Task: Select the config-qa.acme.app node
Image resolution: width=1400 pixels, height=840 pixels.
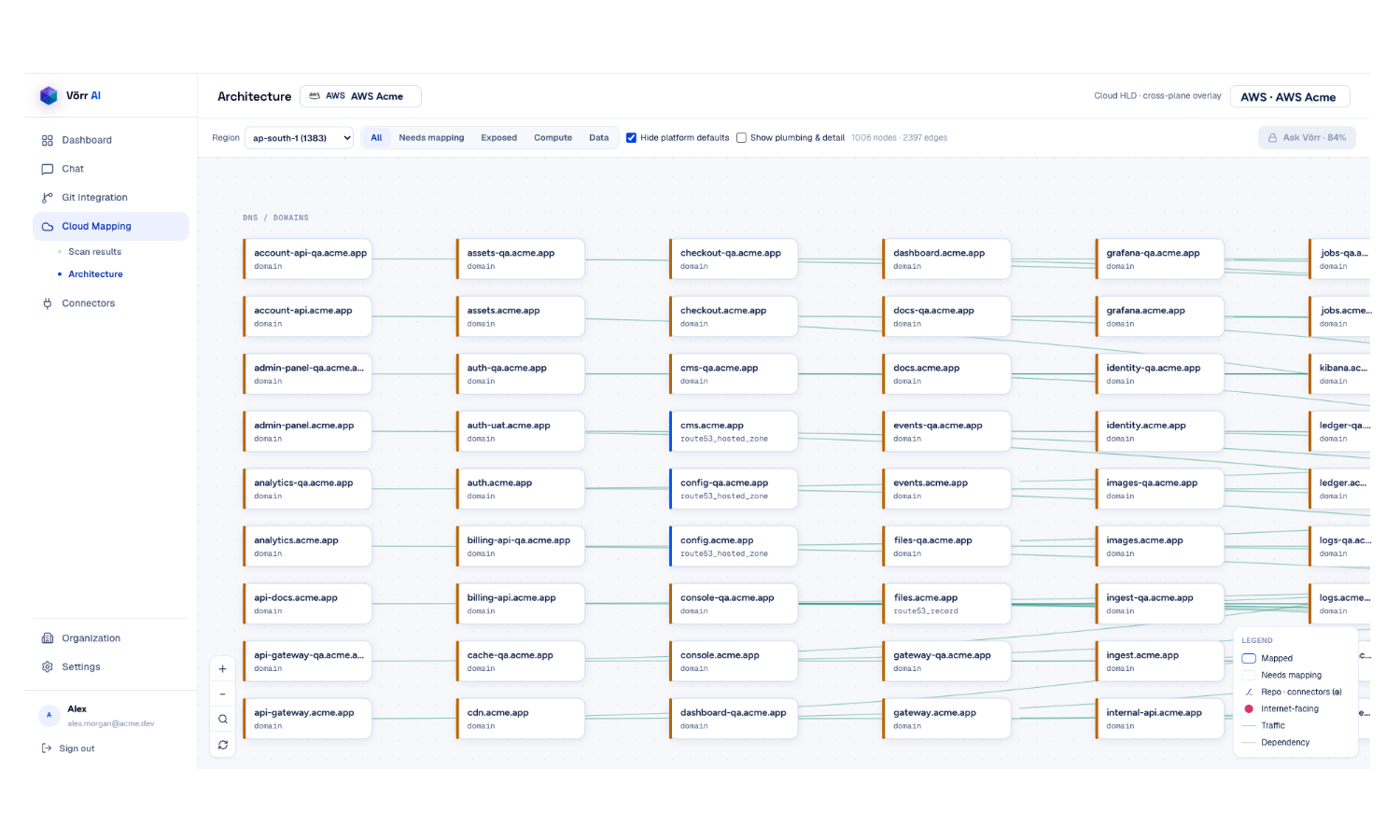Action: tap(734, 489)
